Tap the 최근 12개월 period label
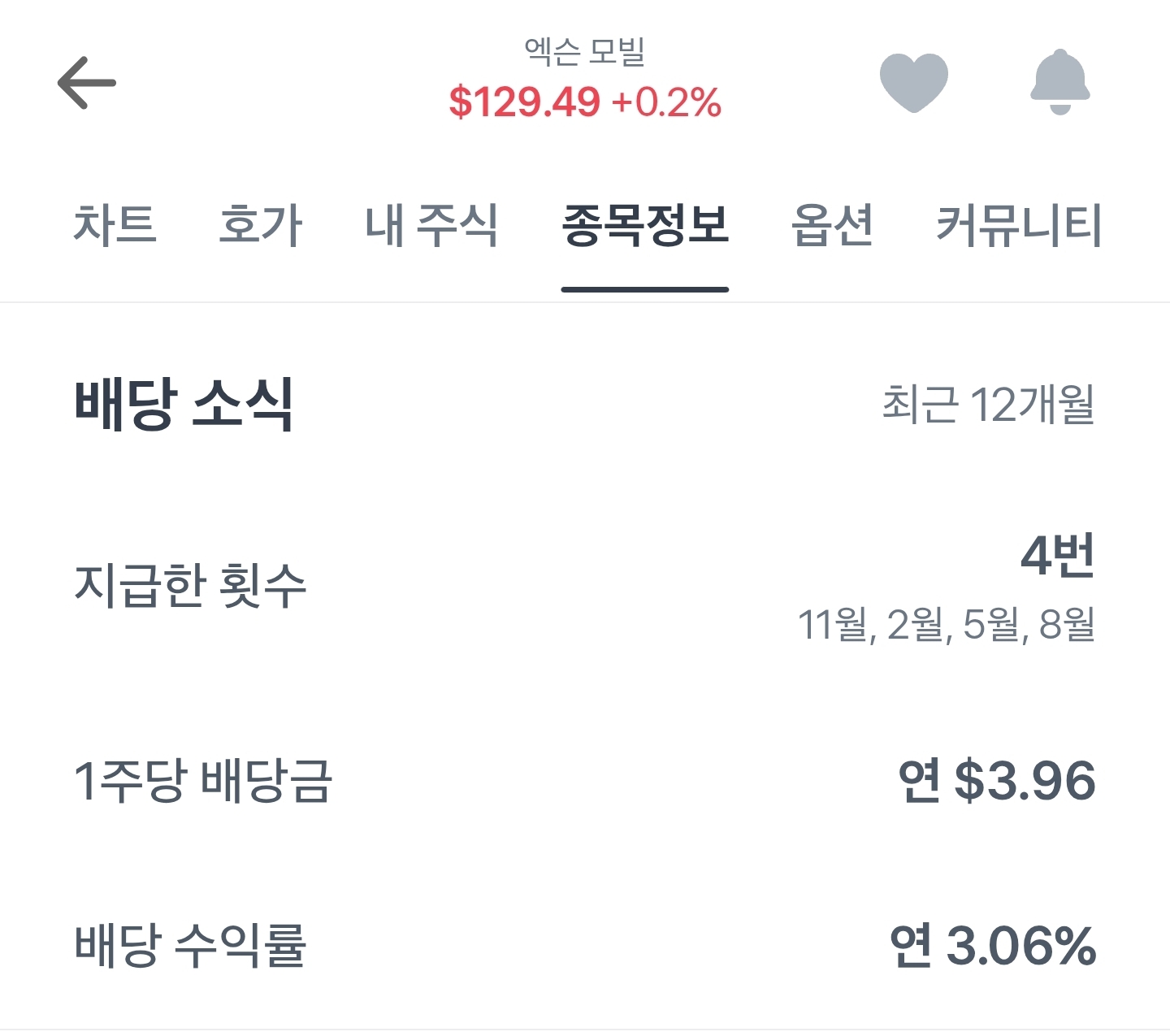1170x1036 pixels. click(x=988, y=404)
